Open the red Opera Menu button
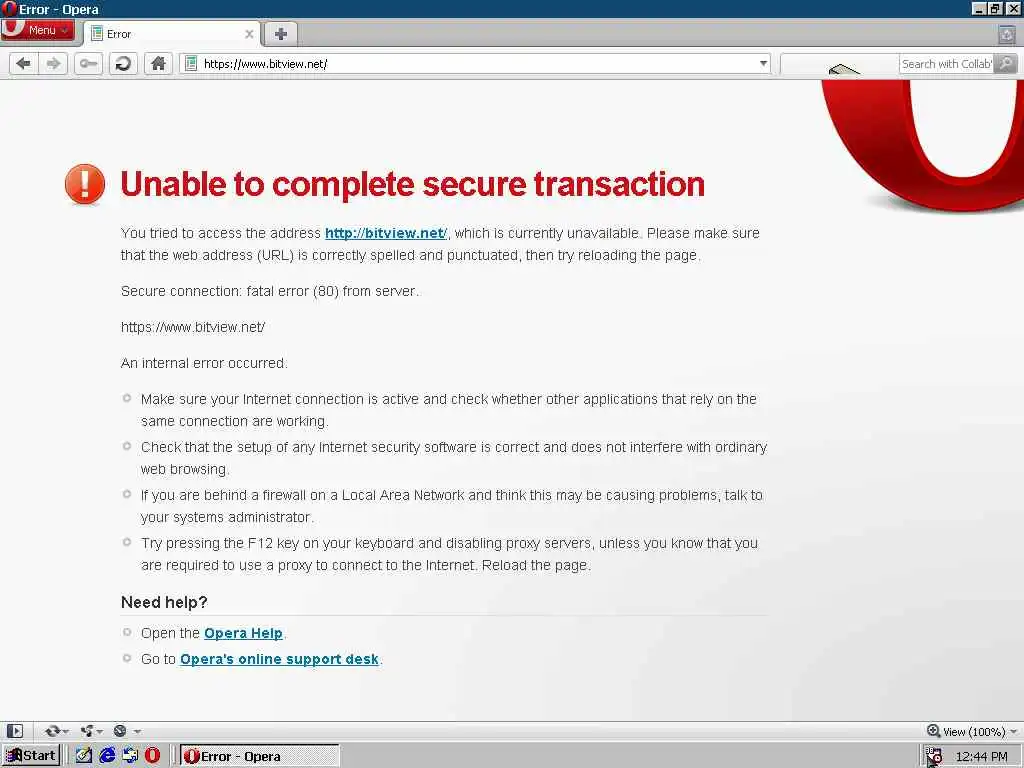The width and height of the screenshot is (1024, 768). pos(38,30)
